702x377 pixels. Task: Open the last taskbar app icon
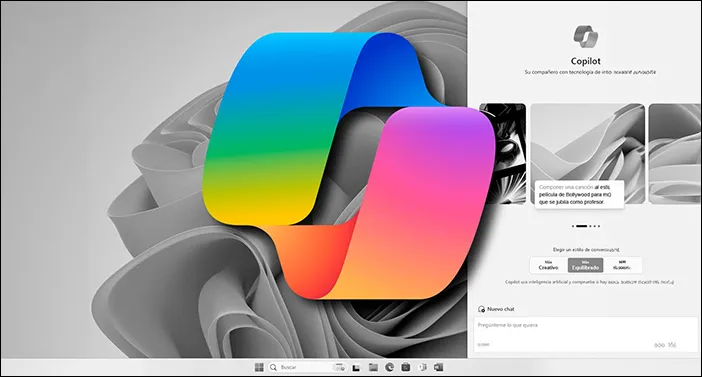point(439,367)
